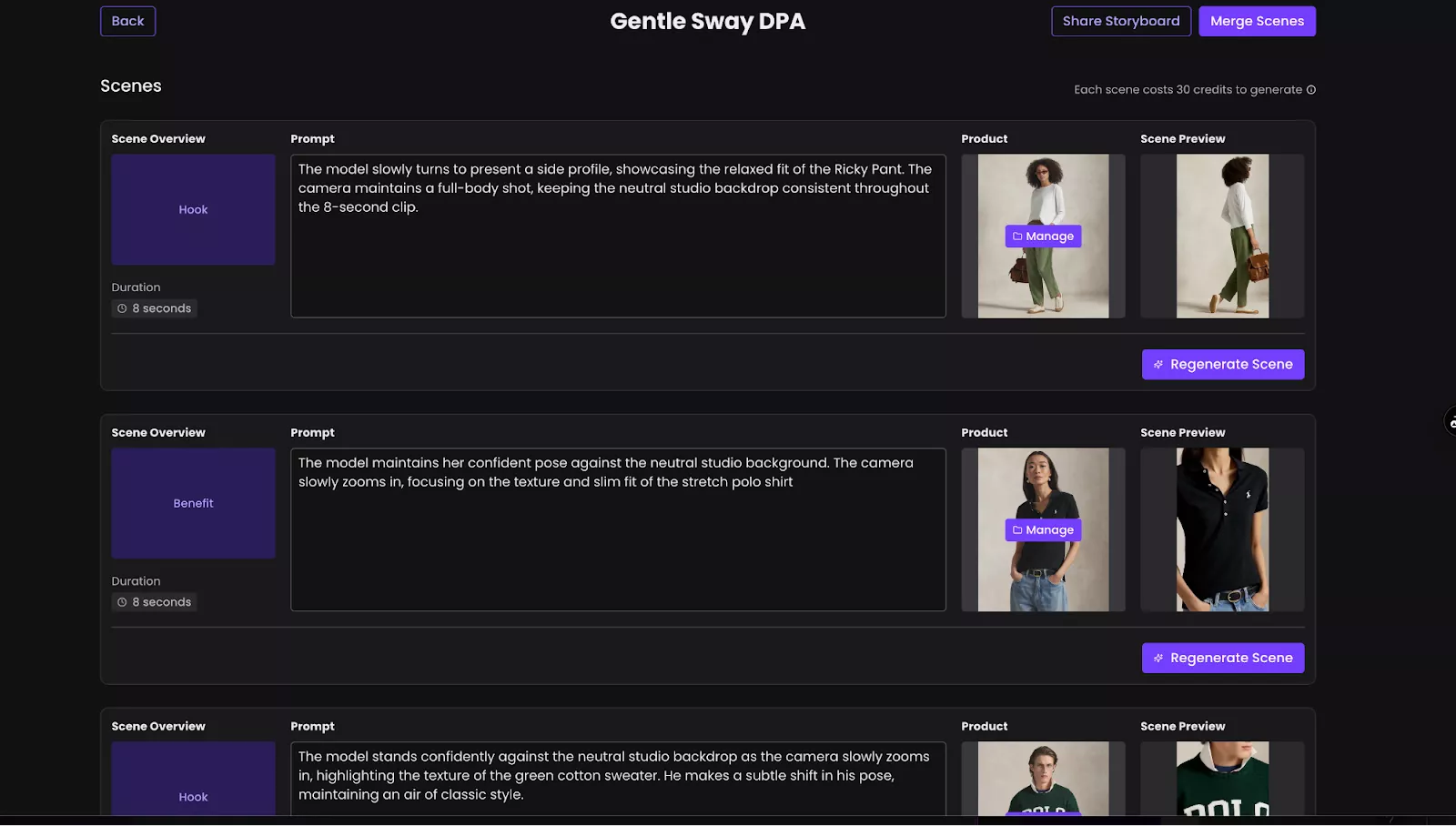Viewport: 1456px width, 826px height.
Task: Open the first scene preview thumbnail
Action: pyautogui.click(x=1221, y=237)
